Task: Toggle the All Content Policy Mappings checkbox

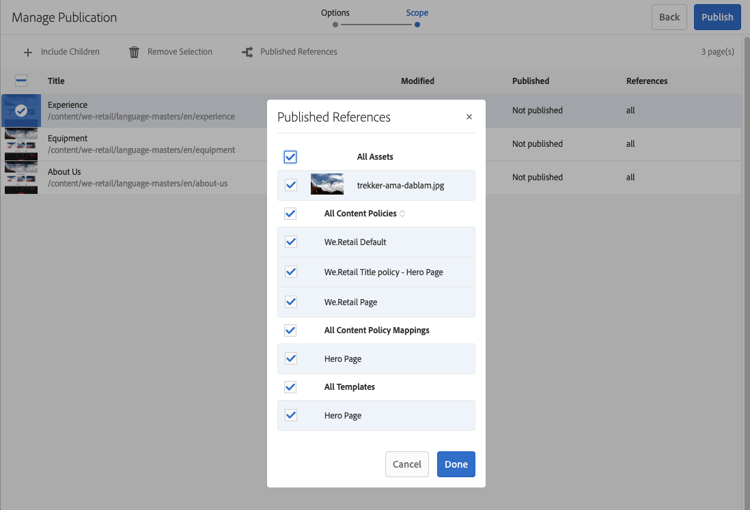Action: [290, 330]
